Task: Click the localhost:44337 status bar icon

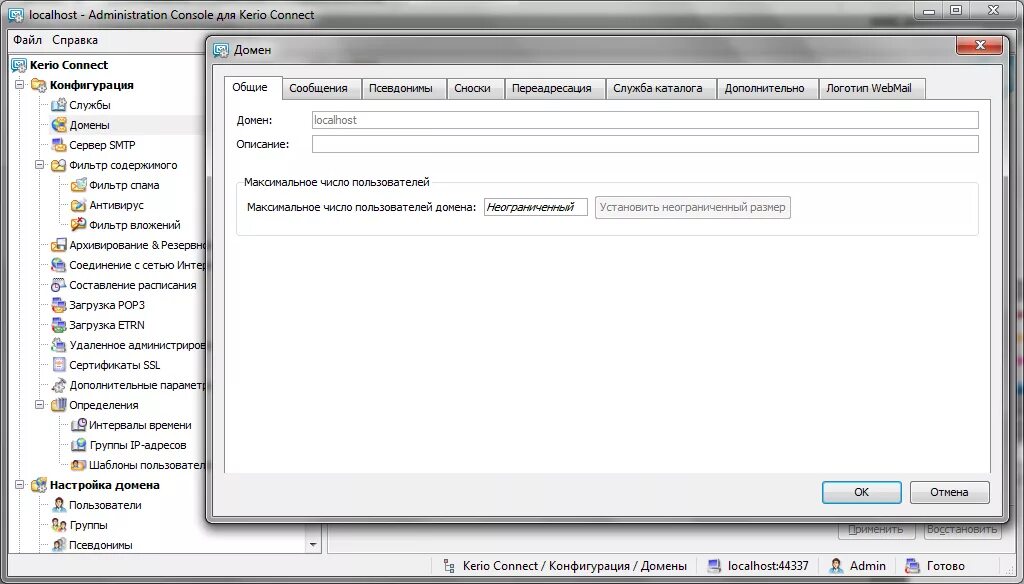Action: coord(714,566)
